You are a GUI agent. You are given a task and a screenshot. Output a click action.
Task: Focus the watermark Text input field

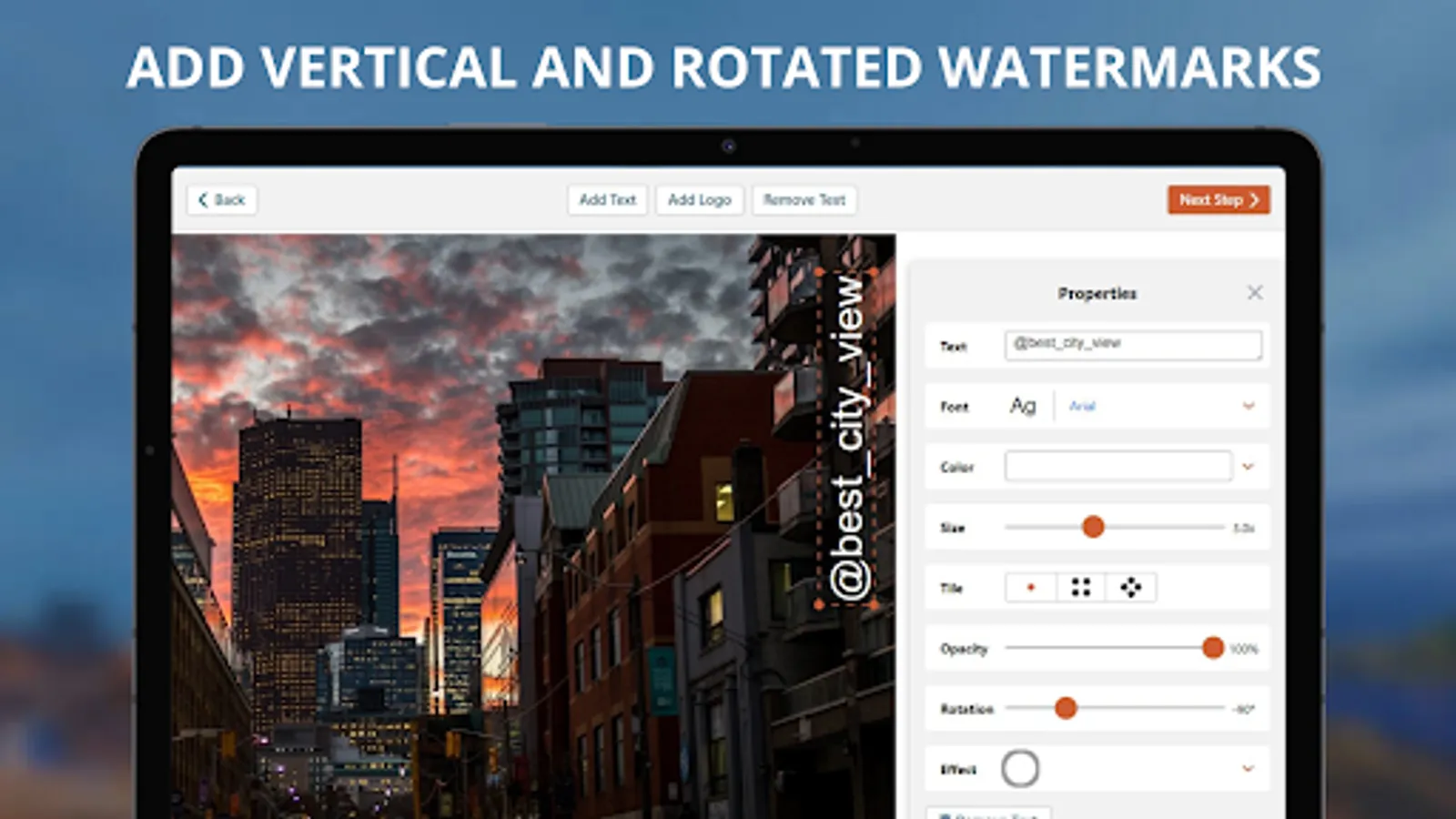point(1133,345)
